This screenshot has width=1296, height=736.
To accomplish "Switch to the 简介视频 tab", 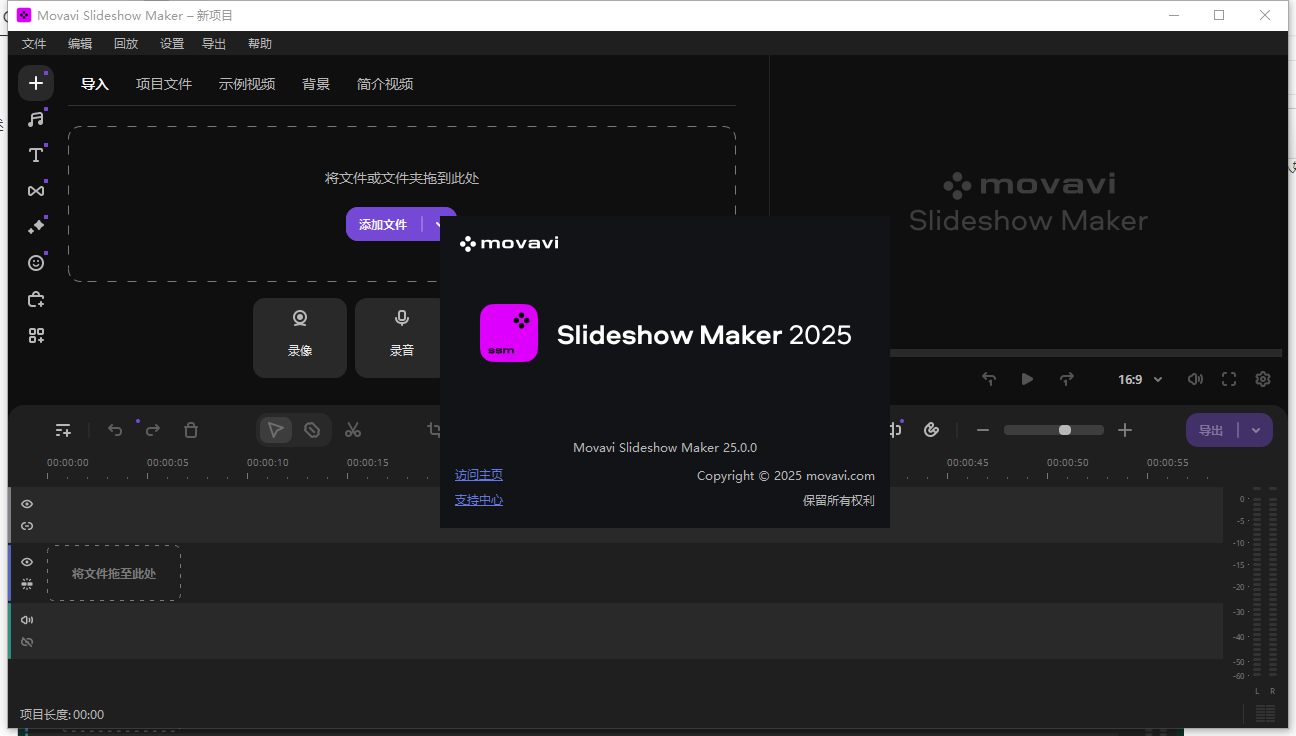I will 385,84.
